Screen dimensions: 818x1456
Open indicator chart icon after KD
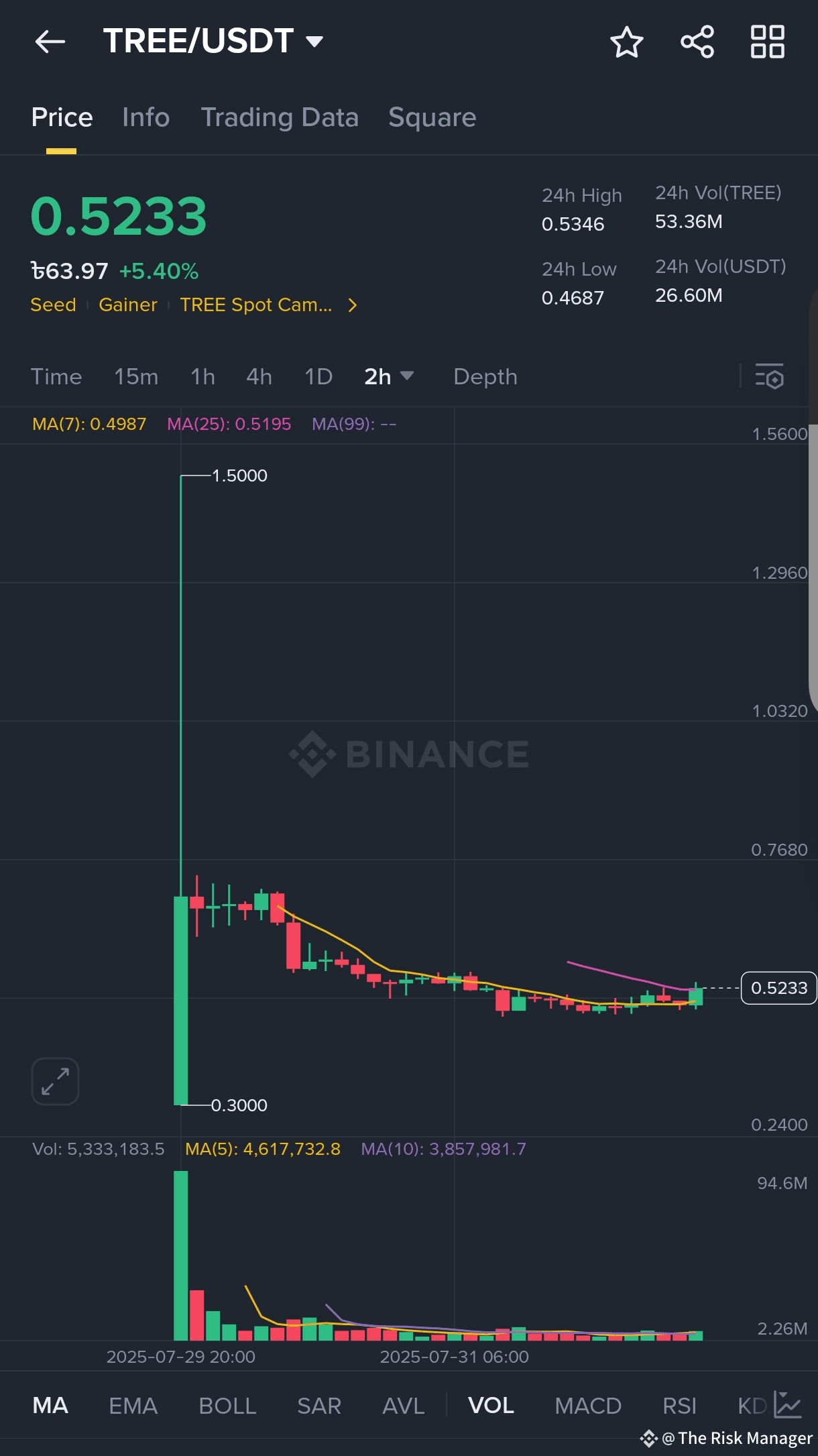788,1405
